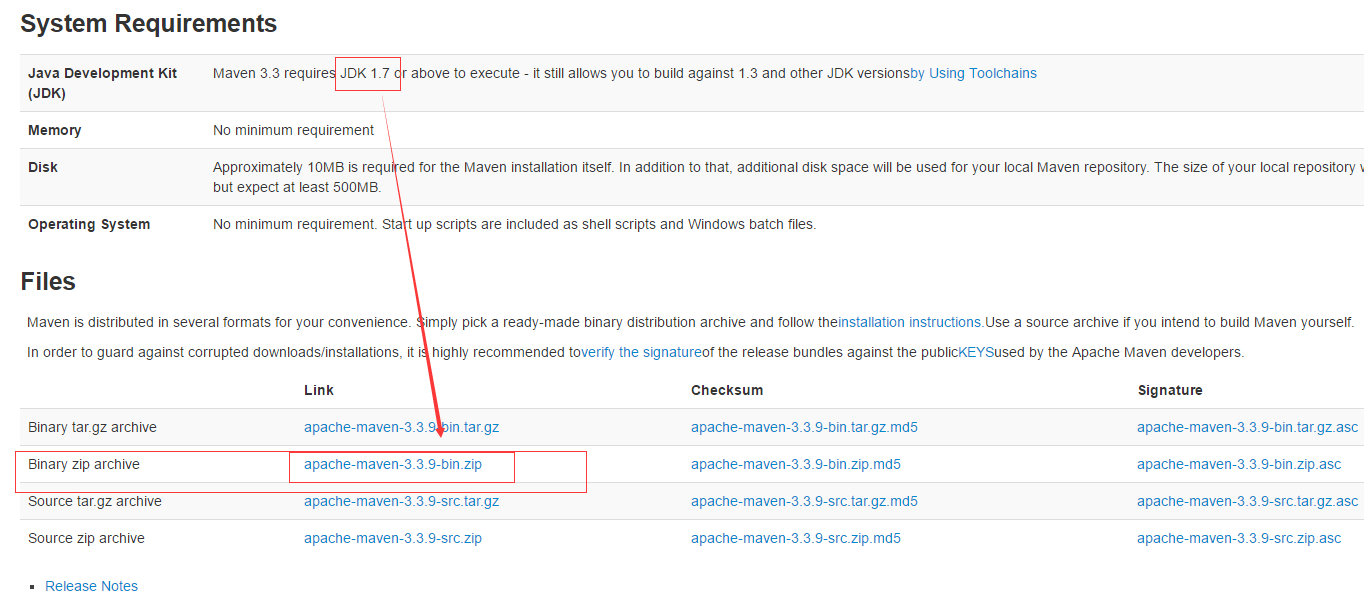Open checksum apache-maven-3.3.9-bin.zip.md5
The height and width of the screenshot is (593, 1364).
pos(796,464)
